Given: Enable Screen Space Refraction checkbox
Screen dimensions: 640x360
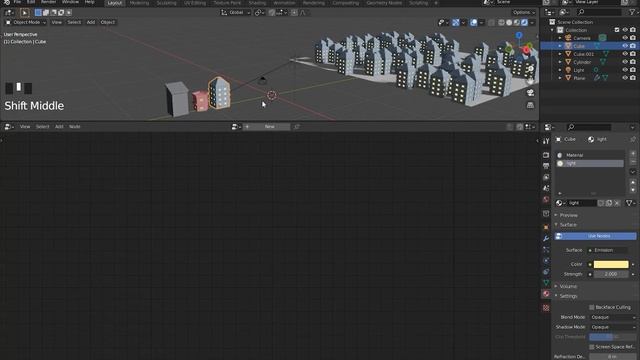Looking at the screenshot, I should pos(591,347).
